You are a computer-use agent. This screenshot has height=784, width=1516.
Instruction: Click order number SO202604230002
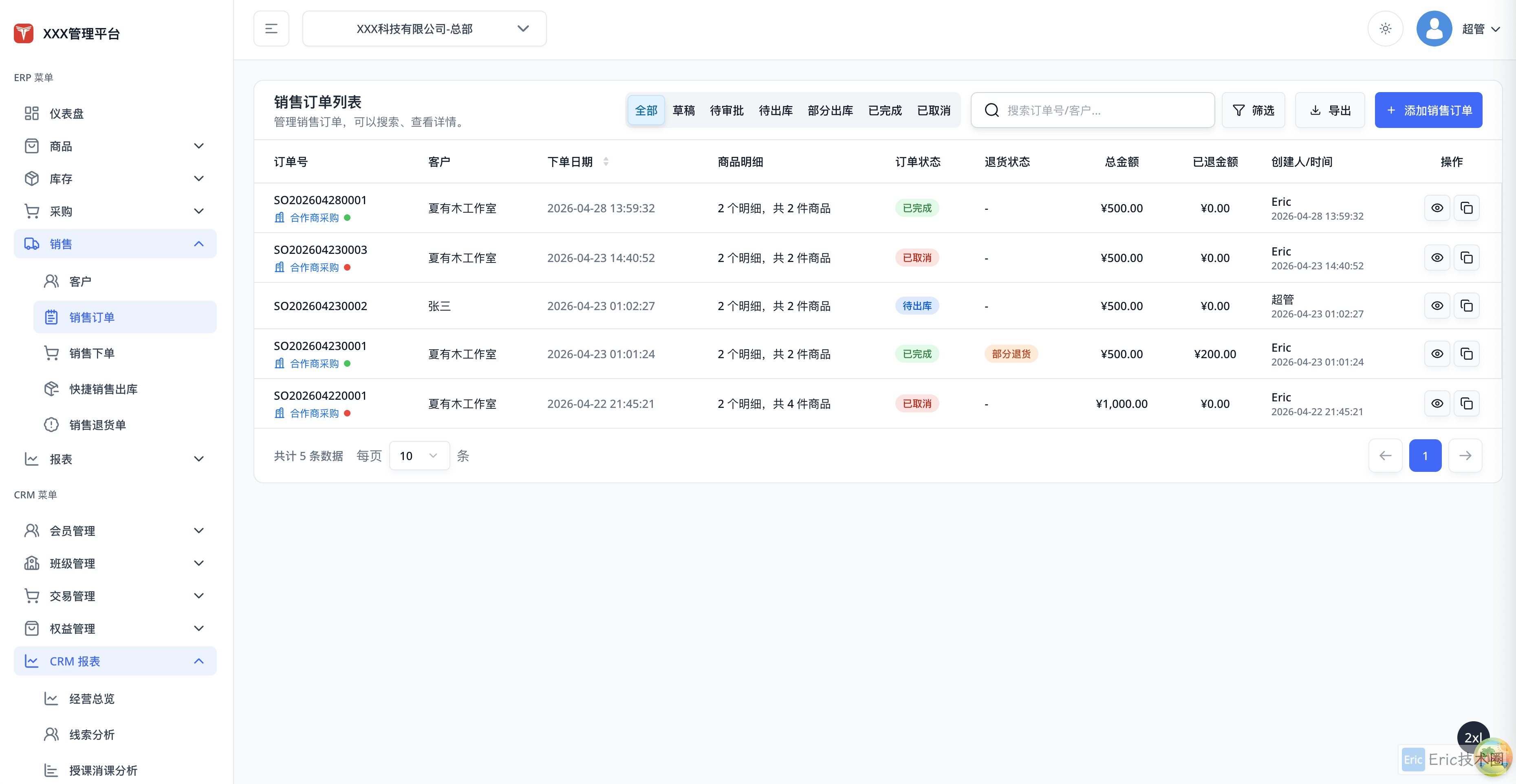(320, 306)
